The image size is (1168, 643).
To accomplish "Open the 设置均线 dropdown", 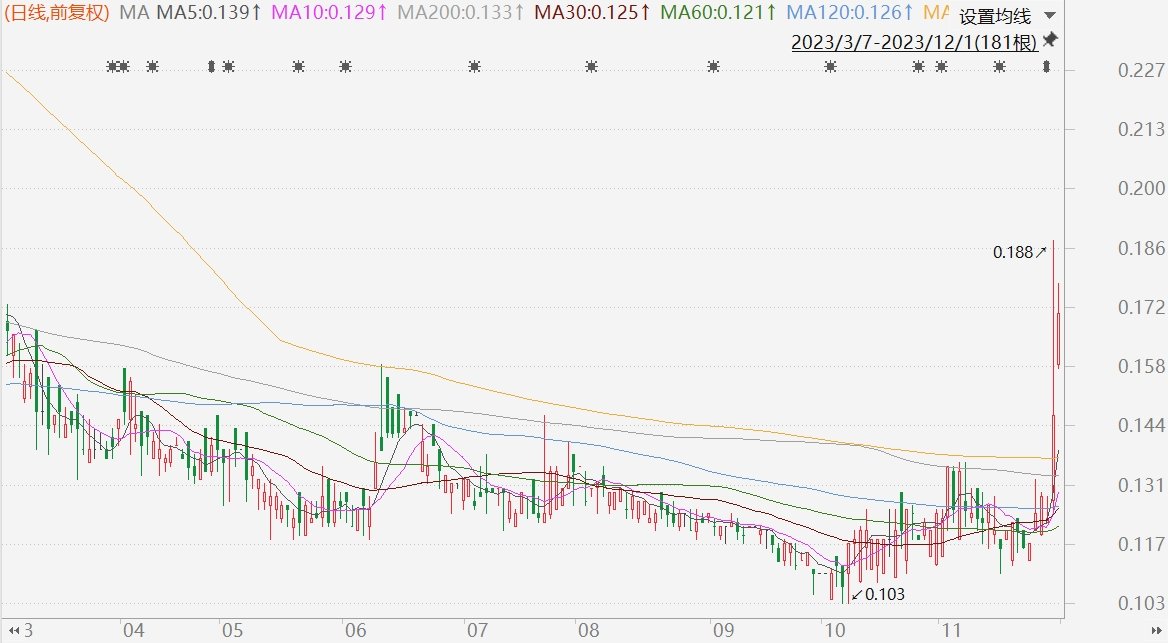I will pyautogui.click(x=995, y=16).
